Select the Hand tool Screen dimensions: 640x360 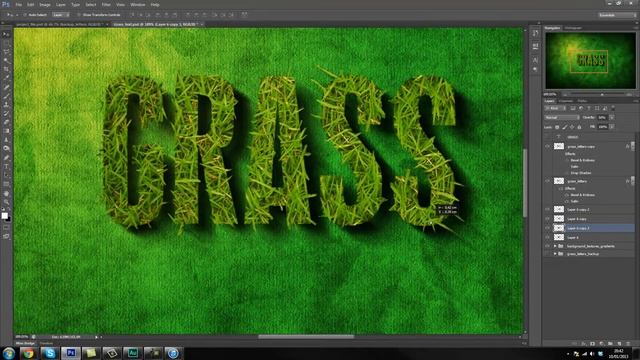(6, 193)
